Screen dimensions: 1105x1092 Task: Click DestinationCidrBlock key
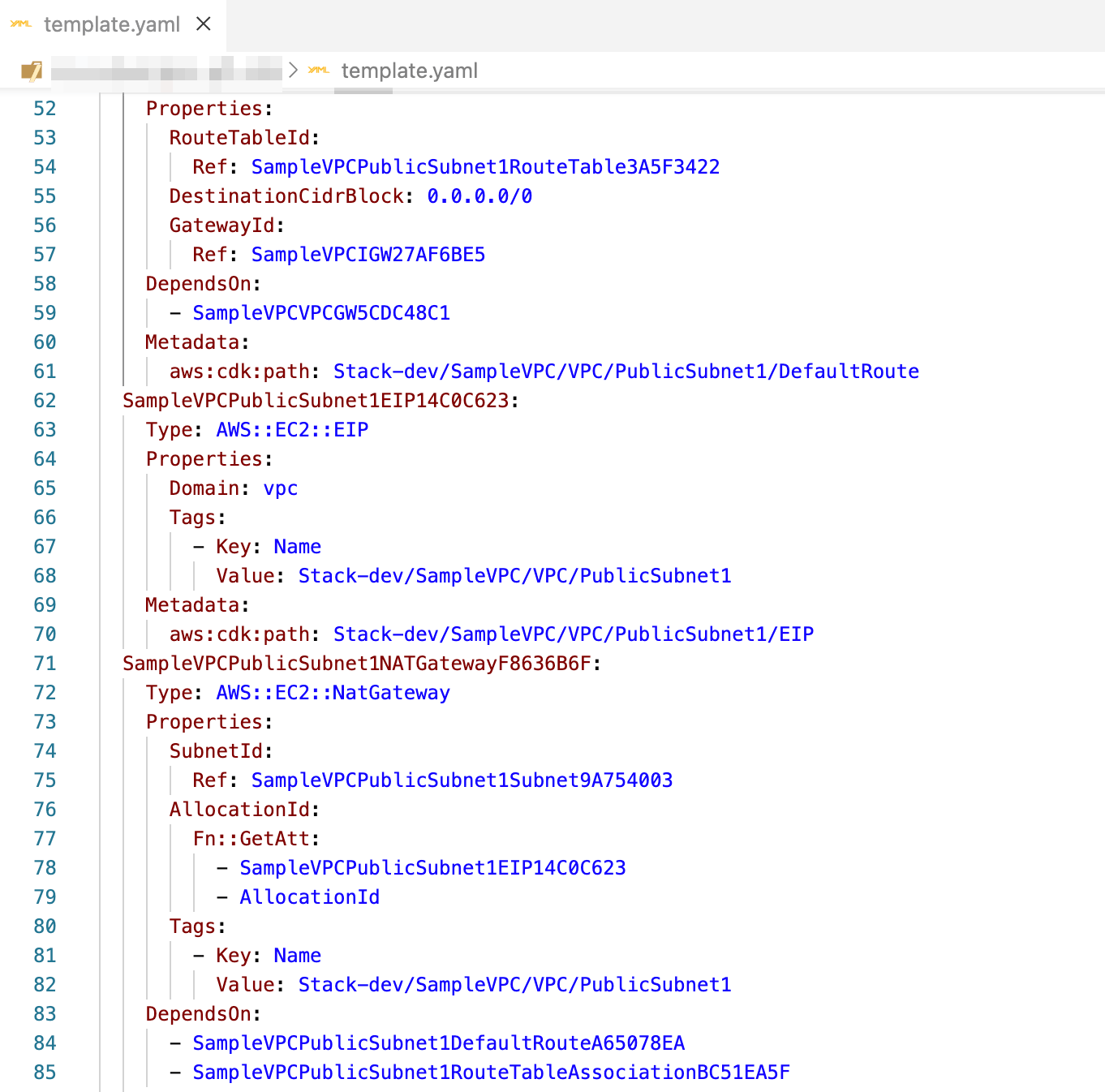point(286,196)
